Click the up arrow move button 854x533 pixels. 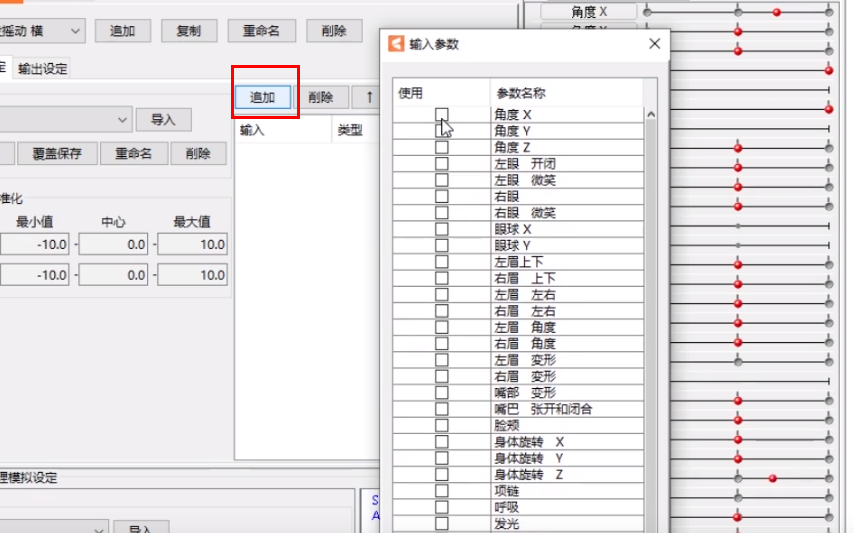(369, 97)
